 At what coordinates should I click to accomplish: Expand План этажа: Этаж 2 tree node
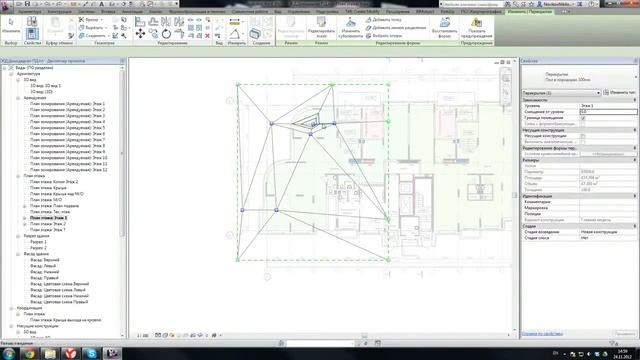(24, 224)
